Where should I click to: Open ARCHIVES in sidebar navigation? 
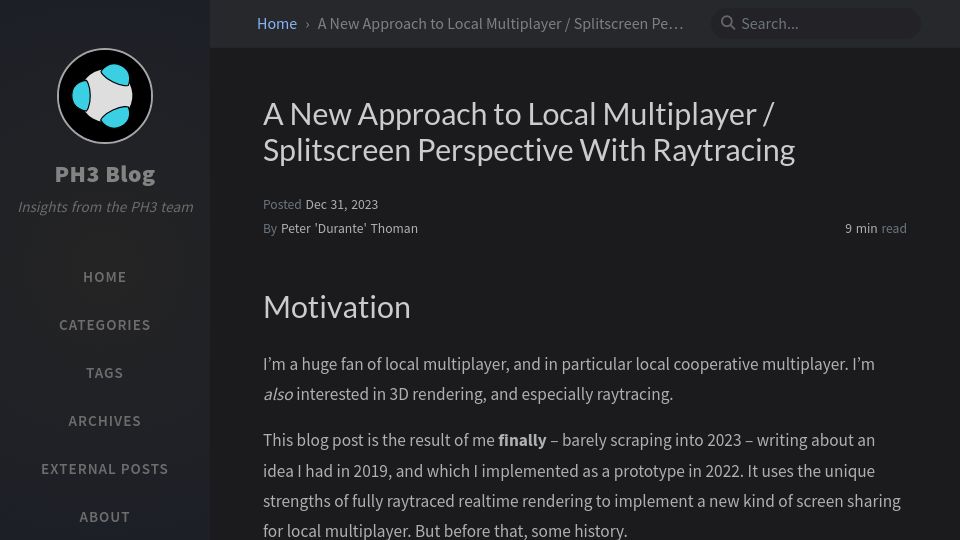[x=105, y=421]
